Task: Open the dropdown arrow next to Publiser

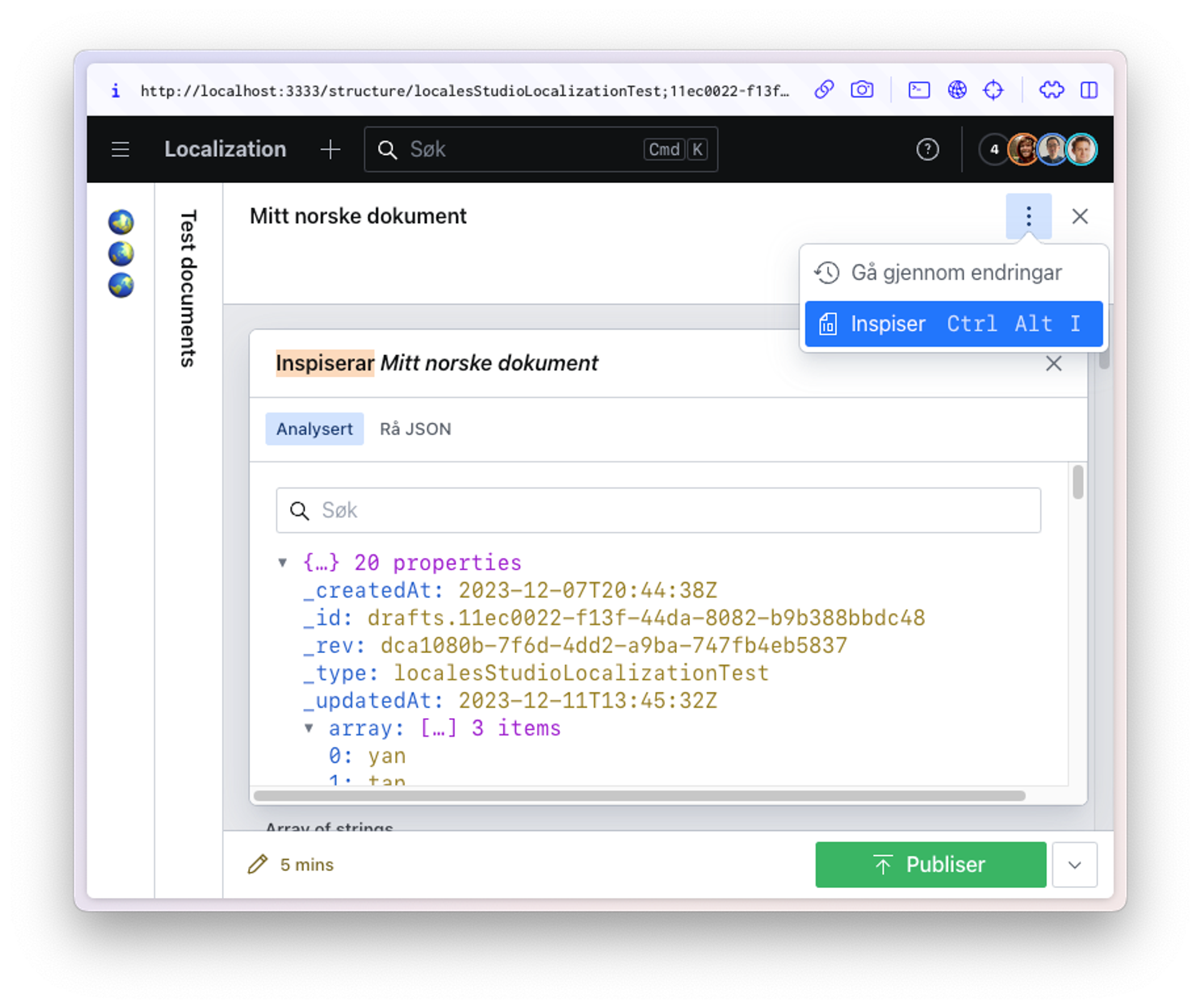Action: pyautogui.click(x=1074, y=865)
